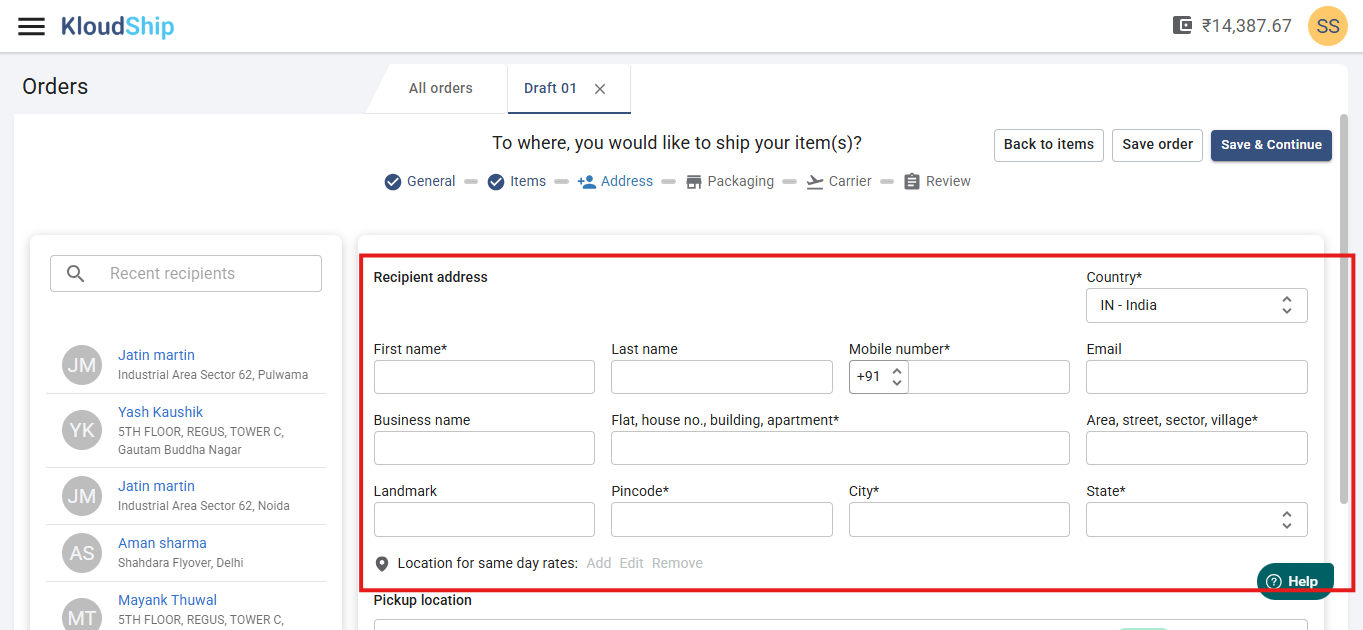The width and height of the screenshot is (1363, 630).
Task: Switch to the All orders tab
Action: point(440,88)
